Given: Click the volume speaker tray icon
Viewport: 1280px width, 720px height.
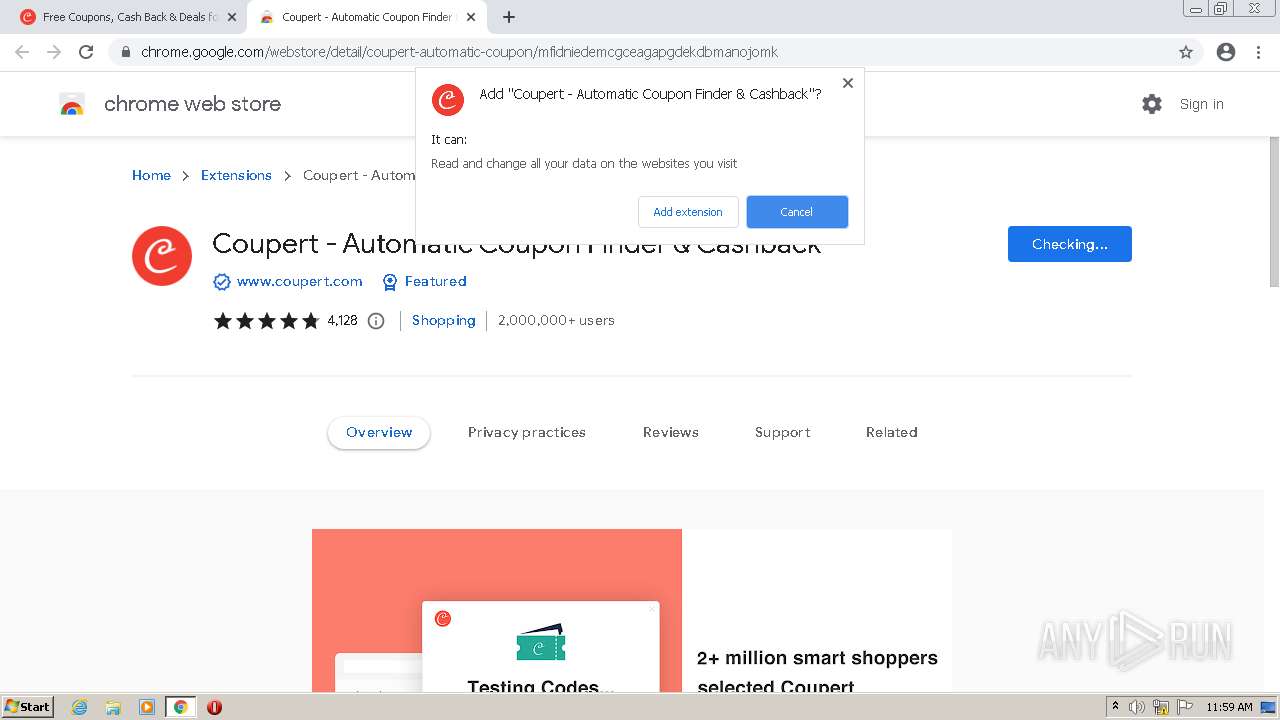Looking at the screenshot, I should tap(1137, 707).
